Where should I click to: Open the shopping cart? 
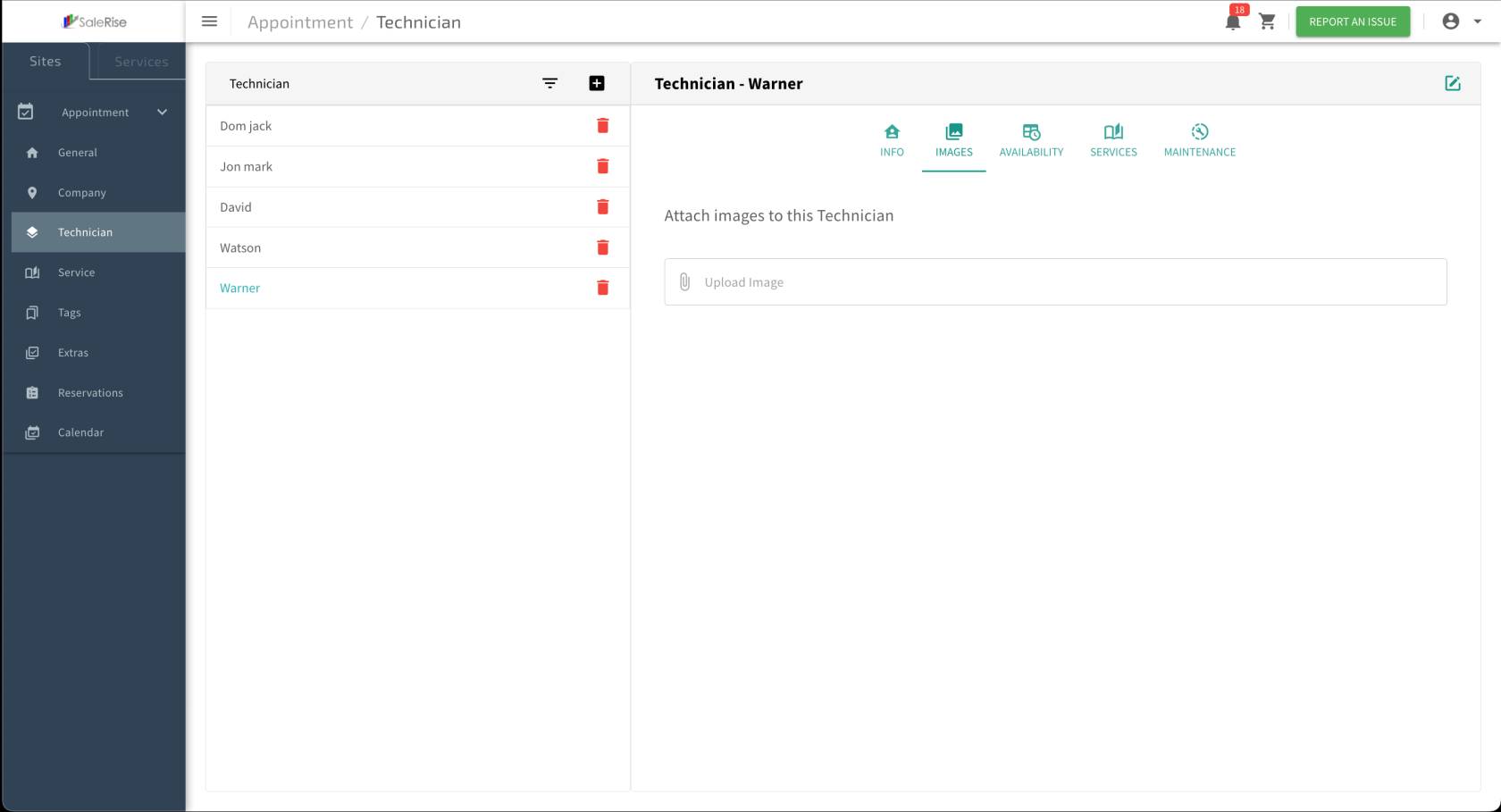[x=1267, y=21]
